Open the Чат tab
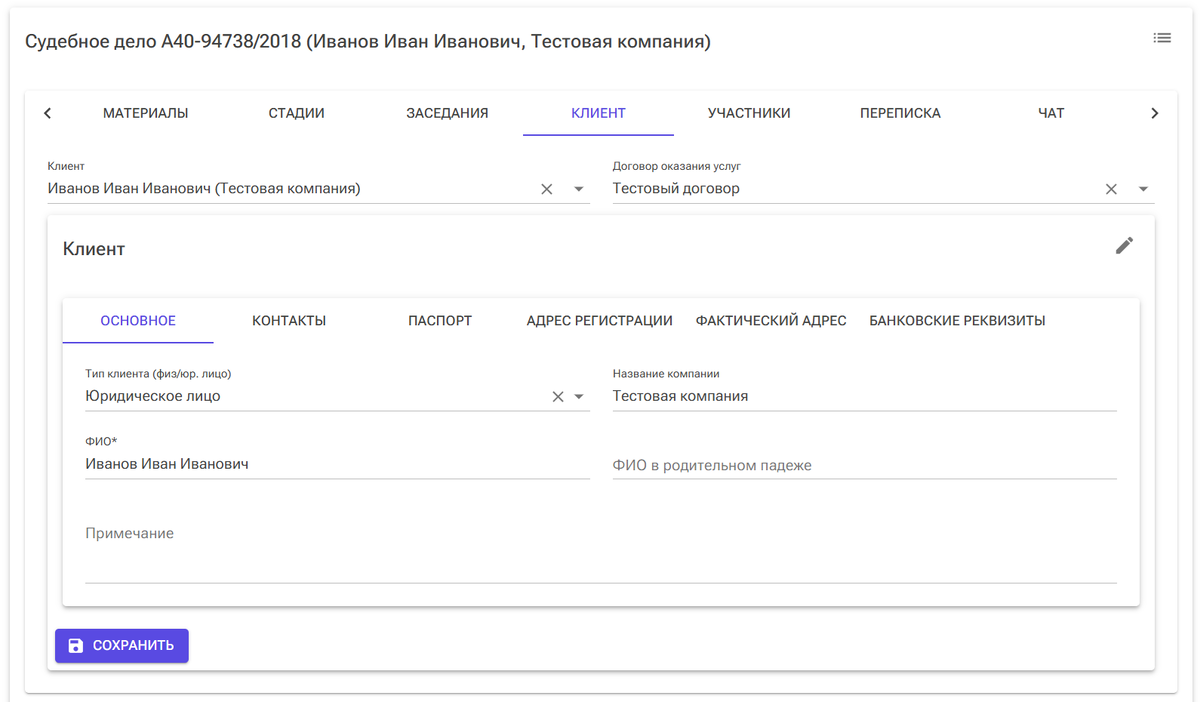1200x702 pixels. pyautogui.click(x=1051, y=113)
